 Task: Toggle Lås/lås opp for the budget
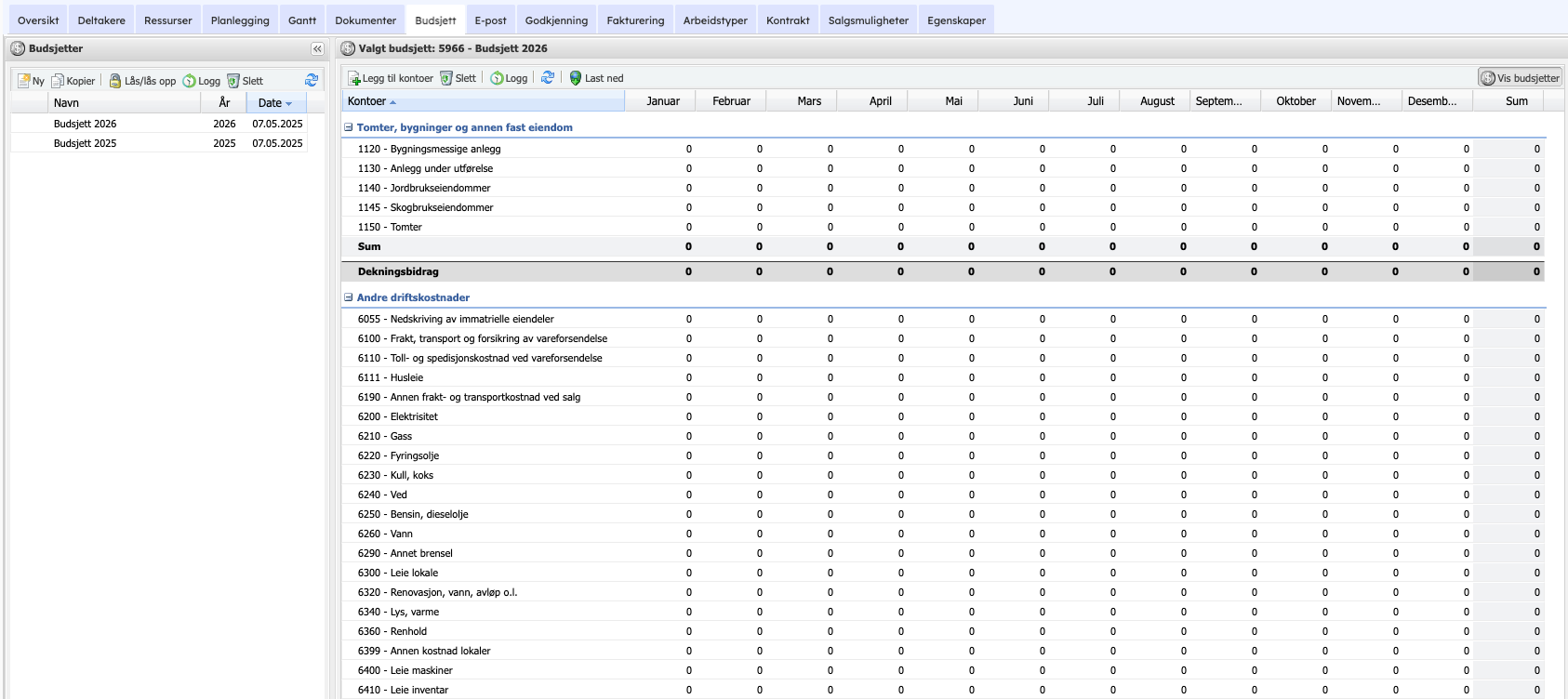point(142,81)
